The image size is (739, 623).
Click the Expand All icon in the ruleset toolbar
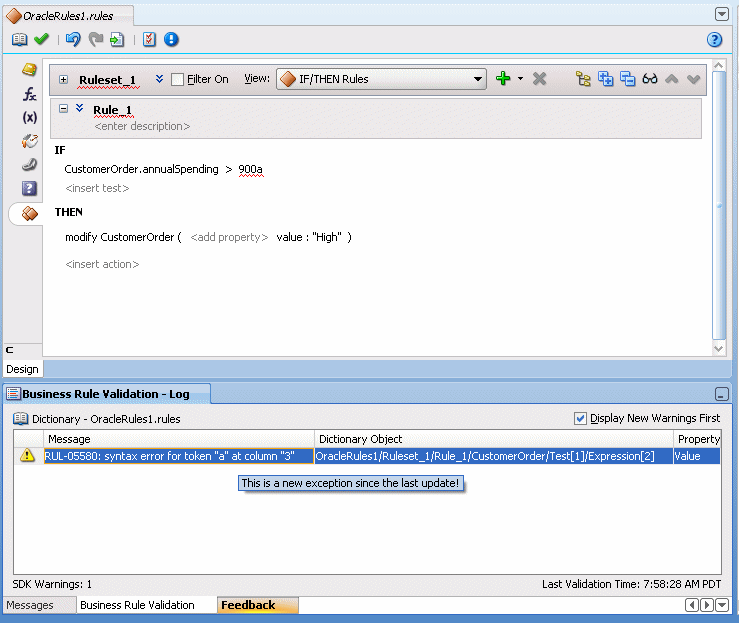point(605,79)
